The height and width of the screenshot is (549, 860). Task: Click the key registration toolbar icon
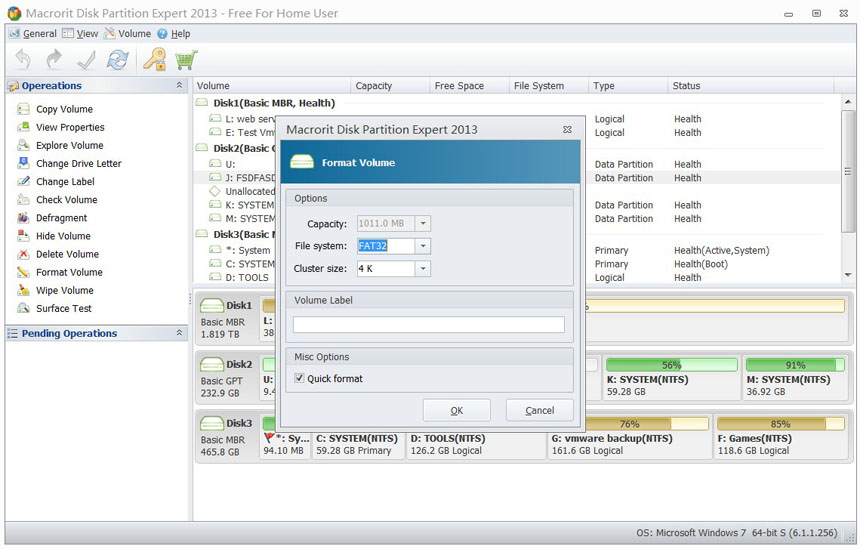click(x=153, y=60)
